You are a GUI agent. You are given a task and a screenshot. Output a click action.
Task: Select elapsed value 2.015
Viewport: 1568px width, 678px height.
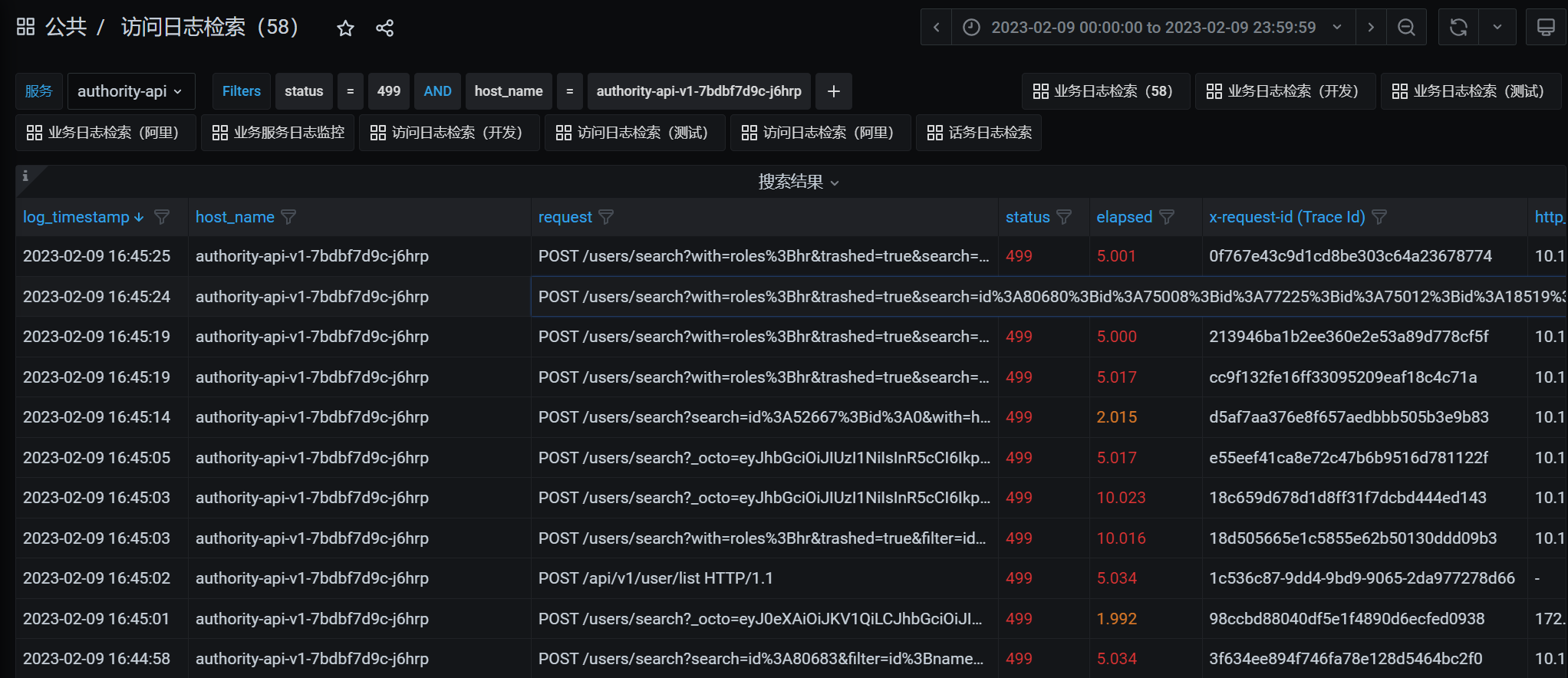pyautogui.click(x=1116, y=417)
